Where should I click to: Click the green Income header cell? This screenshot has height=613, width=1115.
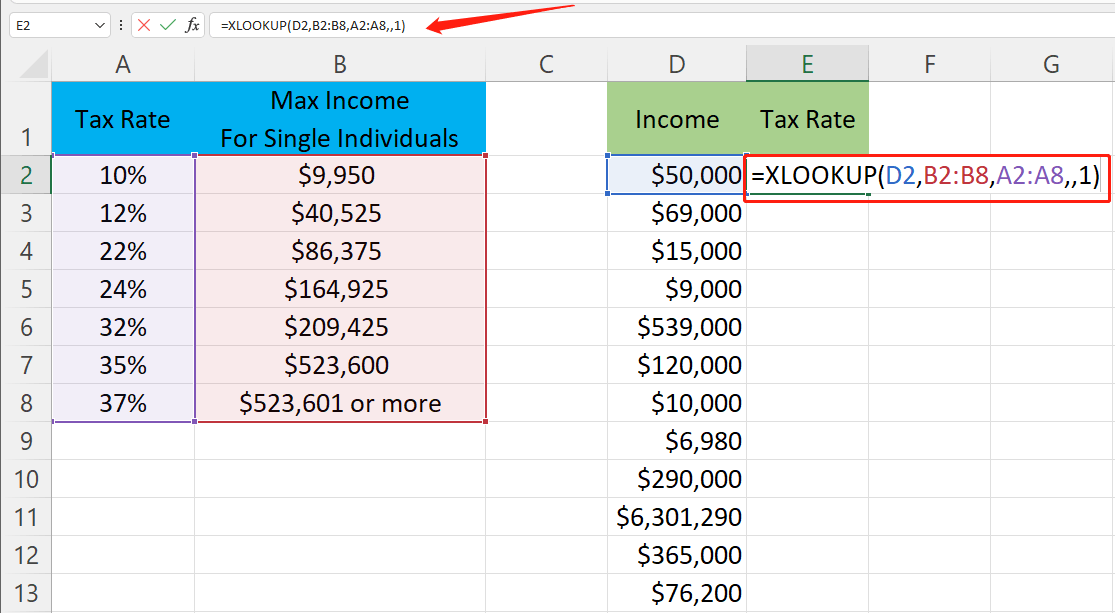point(677,119)
